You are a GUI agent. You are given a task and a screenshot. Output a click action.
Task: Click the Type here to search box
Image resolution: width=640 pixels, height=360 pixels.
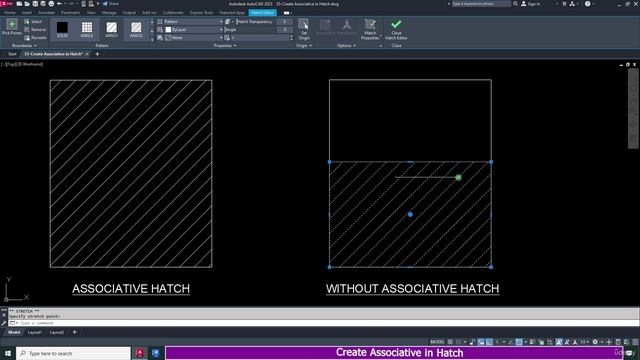tap(73, 353)
